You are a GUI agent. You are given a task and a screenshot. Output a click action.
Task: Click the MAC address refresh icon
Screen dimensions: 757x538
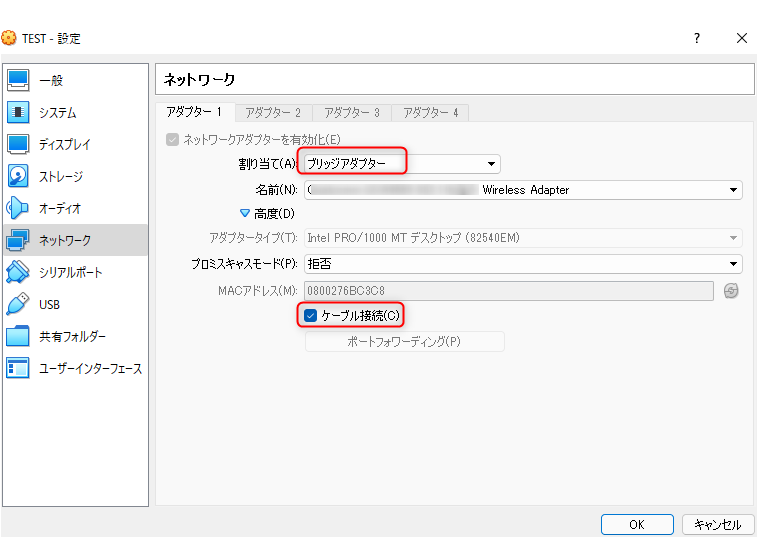(x=731, y=291)
